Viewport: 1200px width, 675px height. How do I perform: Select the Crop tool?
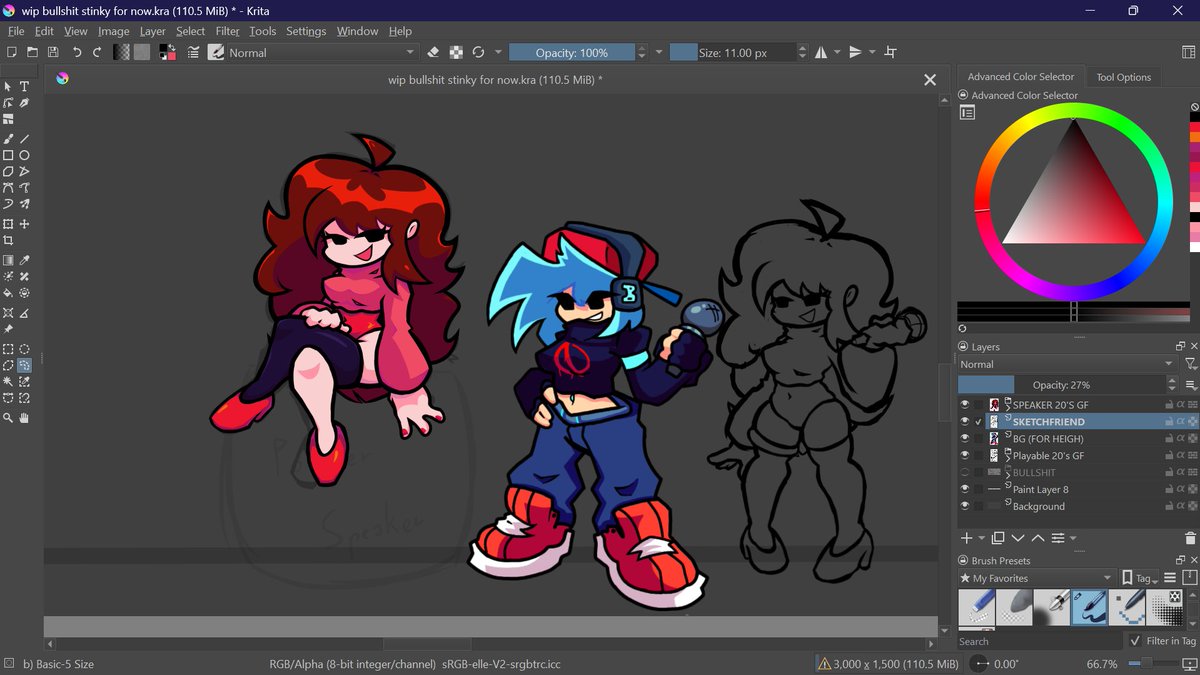8,240
